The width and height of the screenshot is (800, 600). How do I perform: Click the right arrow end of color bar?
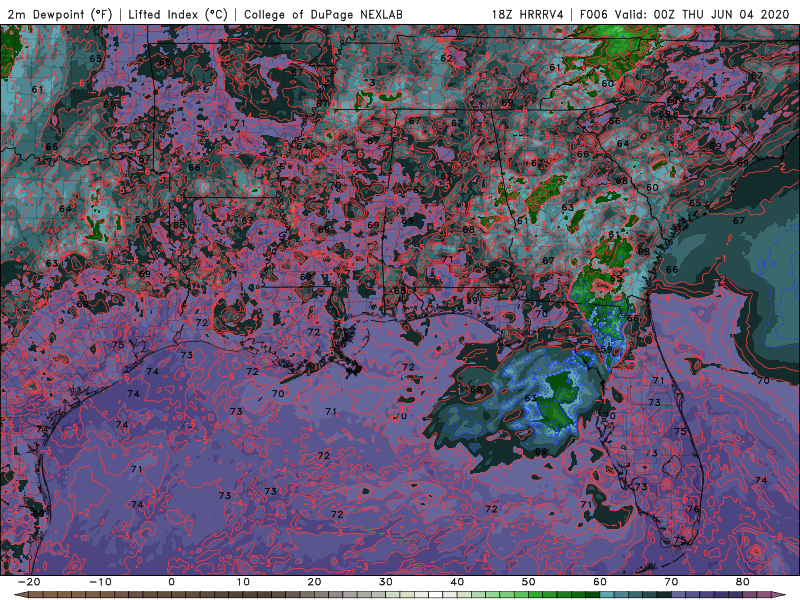pyautogui.click(x=781, y=595)
